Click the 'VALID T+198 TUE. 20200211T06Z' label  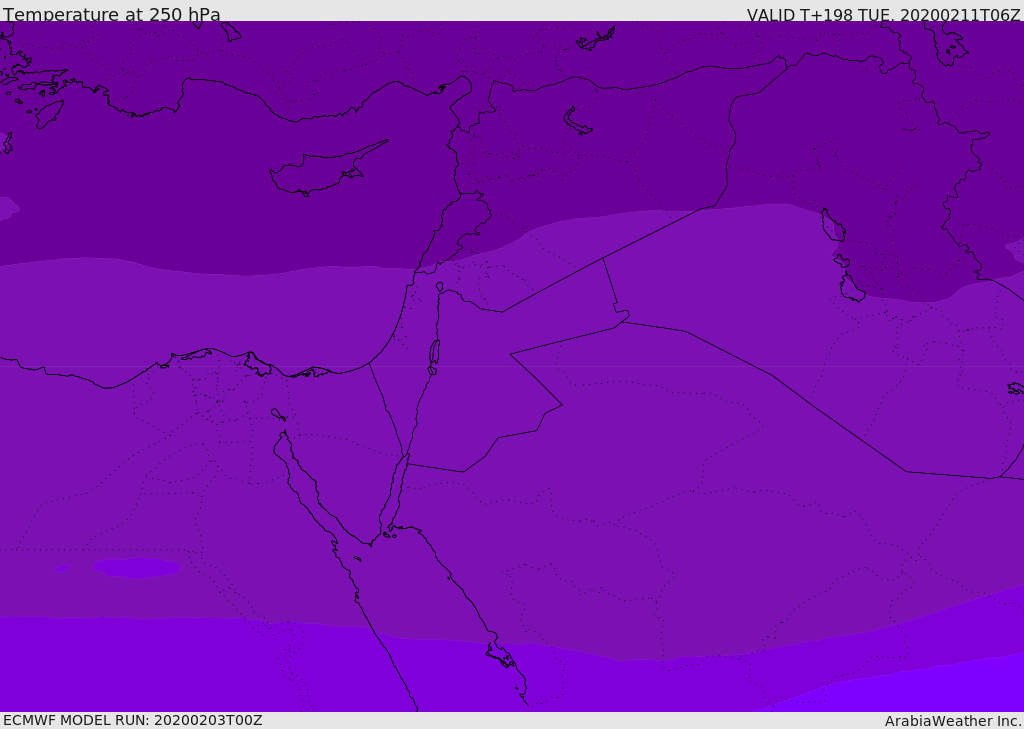[x=884, y=15]
